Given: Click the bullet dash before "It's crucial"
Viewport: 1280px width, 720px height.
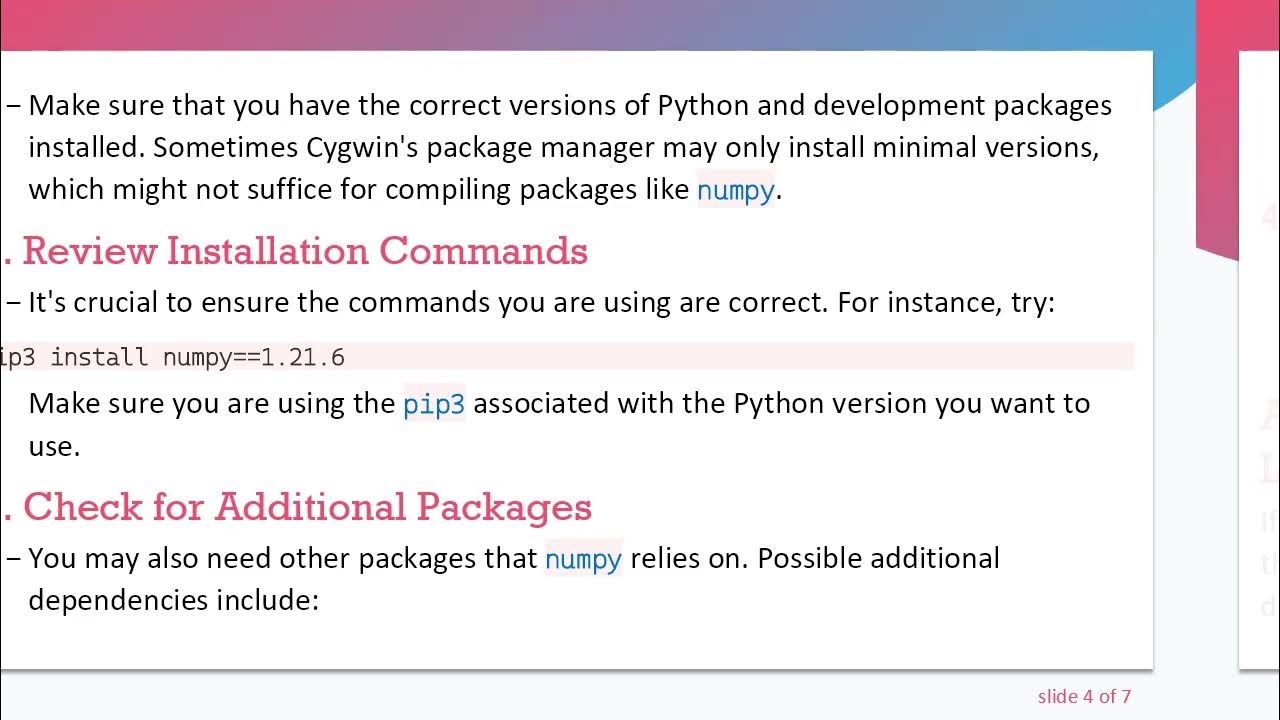Looking at the screenshot, I should coord(14,303).
